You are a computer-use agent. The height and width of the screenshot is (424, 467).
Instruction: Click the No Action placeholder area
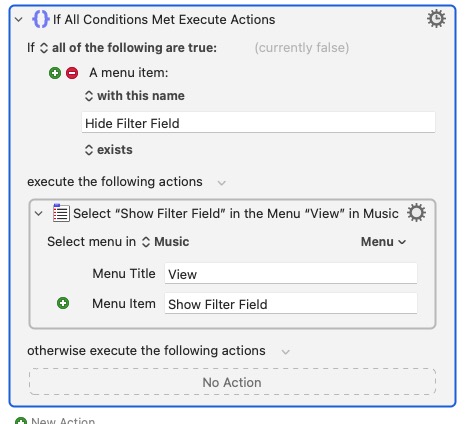click(232, 382)
